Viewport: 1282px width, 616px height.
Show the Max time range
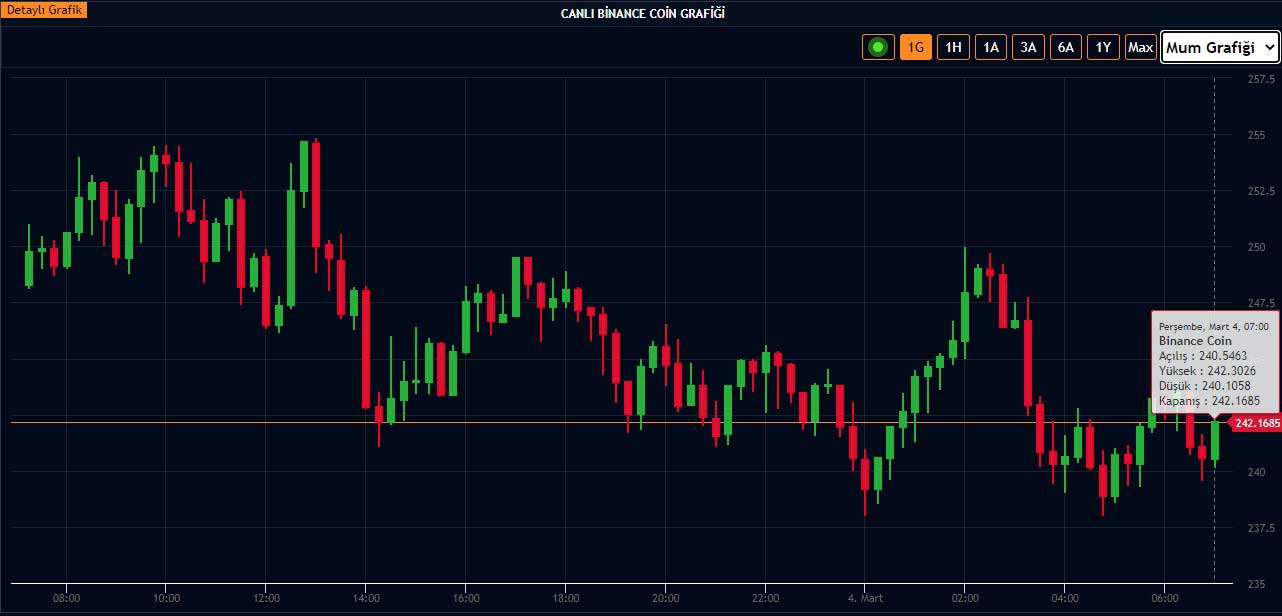tap(1140, 47)
